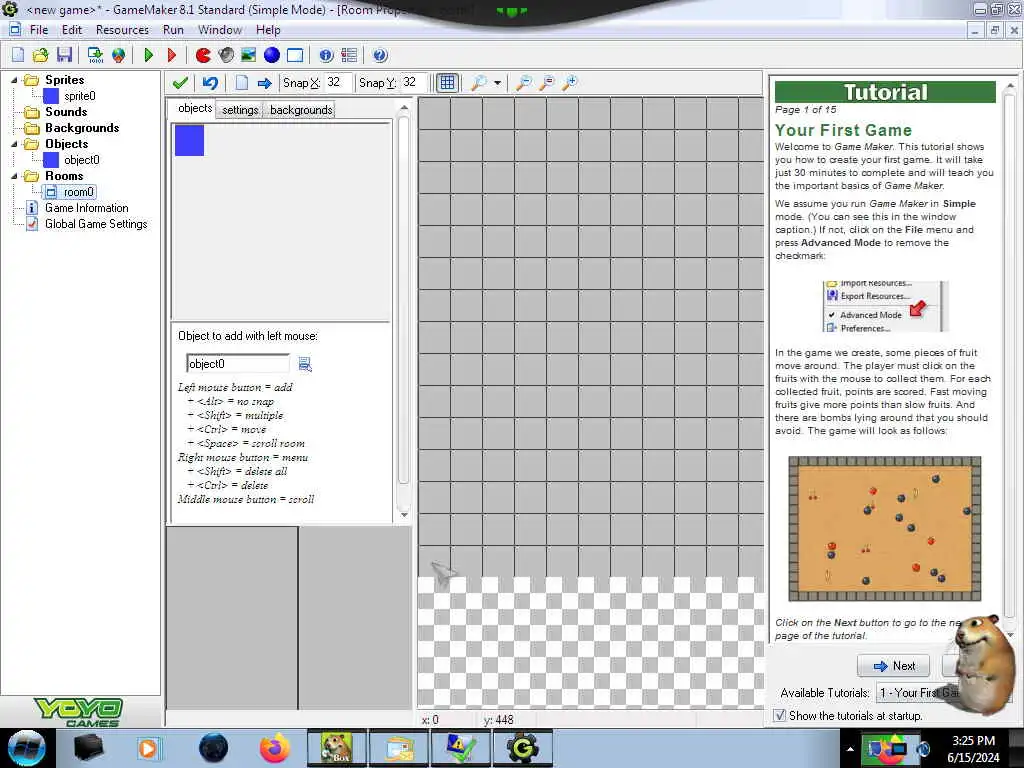Screen dimensions: 1024x768
Task: Open the view options dropdown arrow
Action: pyautogui.click(x=498, y=83)
